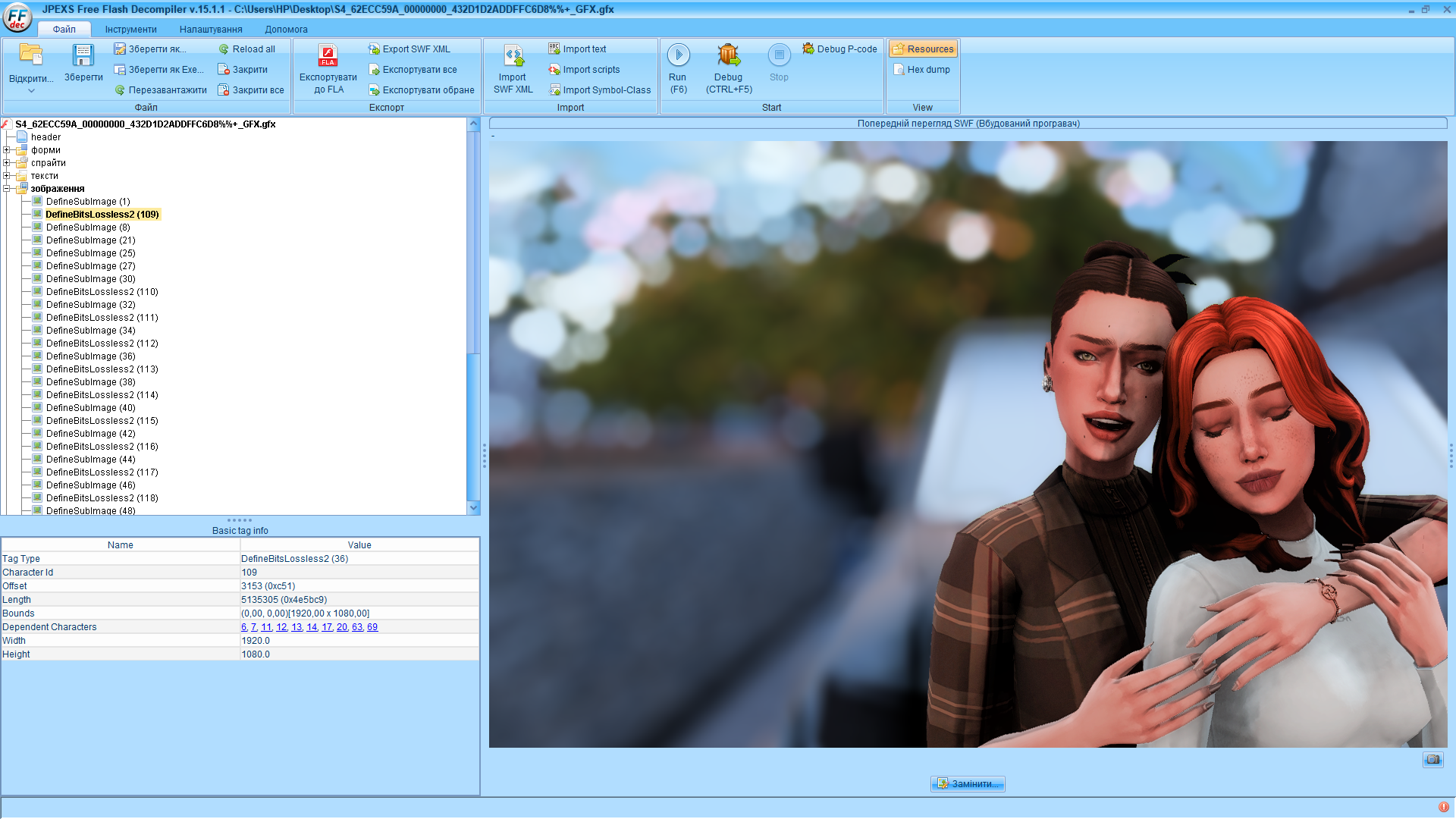This screenshot has height=819, width=1456.
Task: Expand the форми folder node
Action: coord(6,150)
